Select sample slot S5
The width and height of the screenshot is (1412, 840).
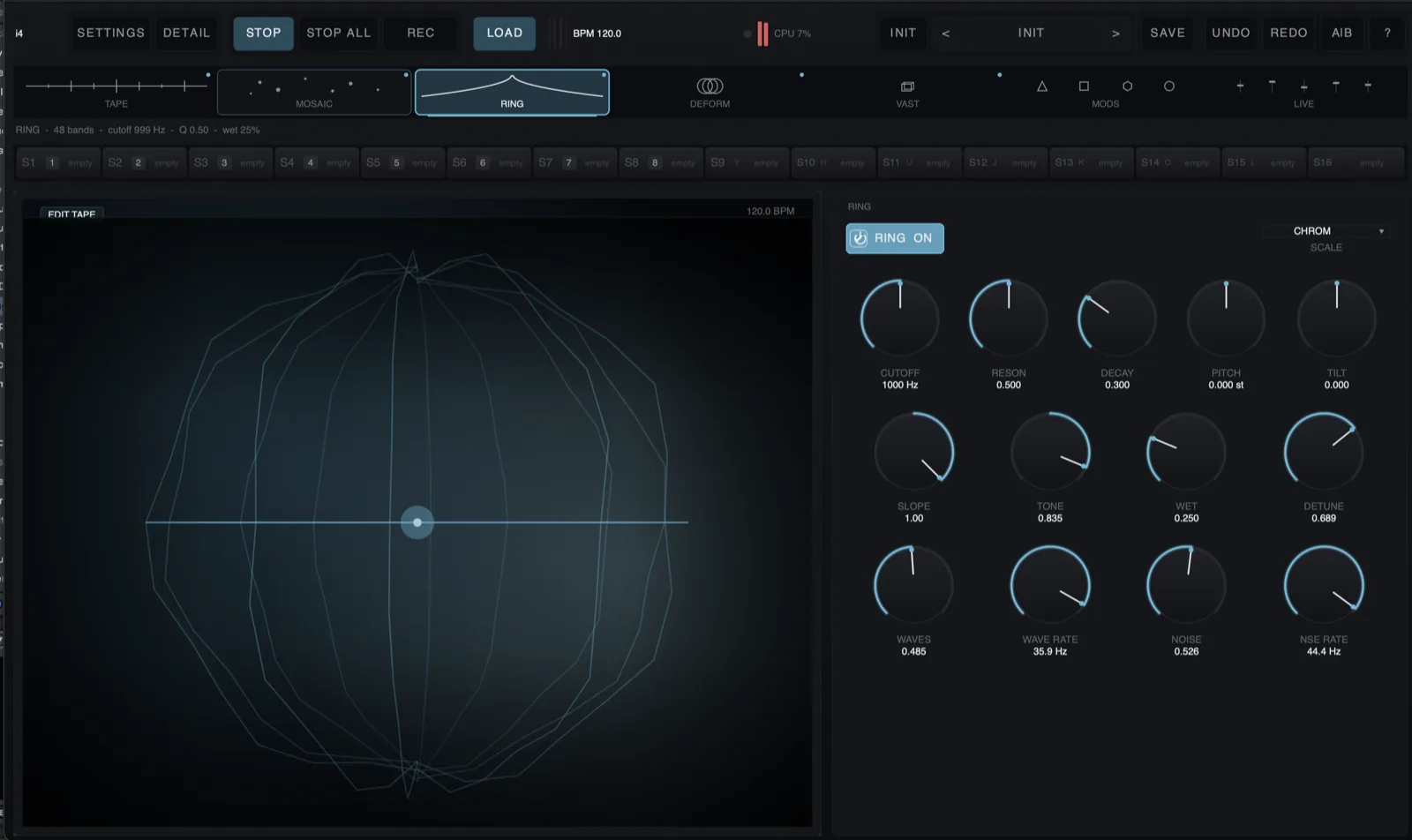click(x=402, y=162)
